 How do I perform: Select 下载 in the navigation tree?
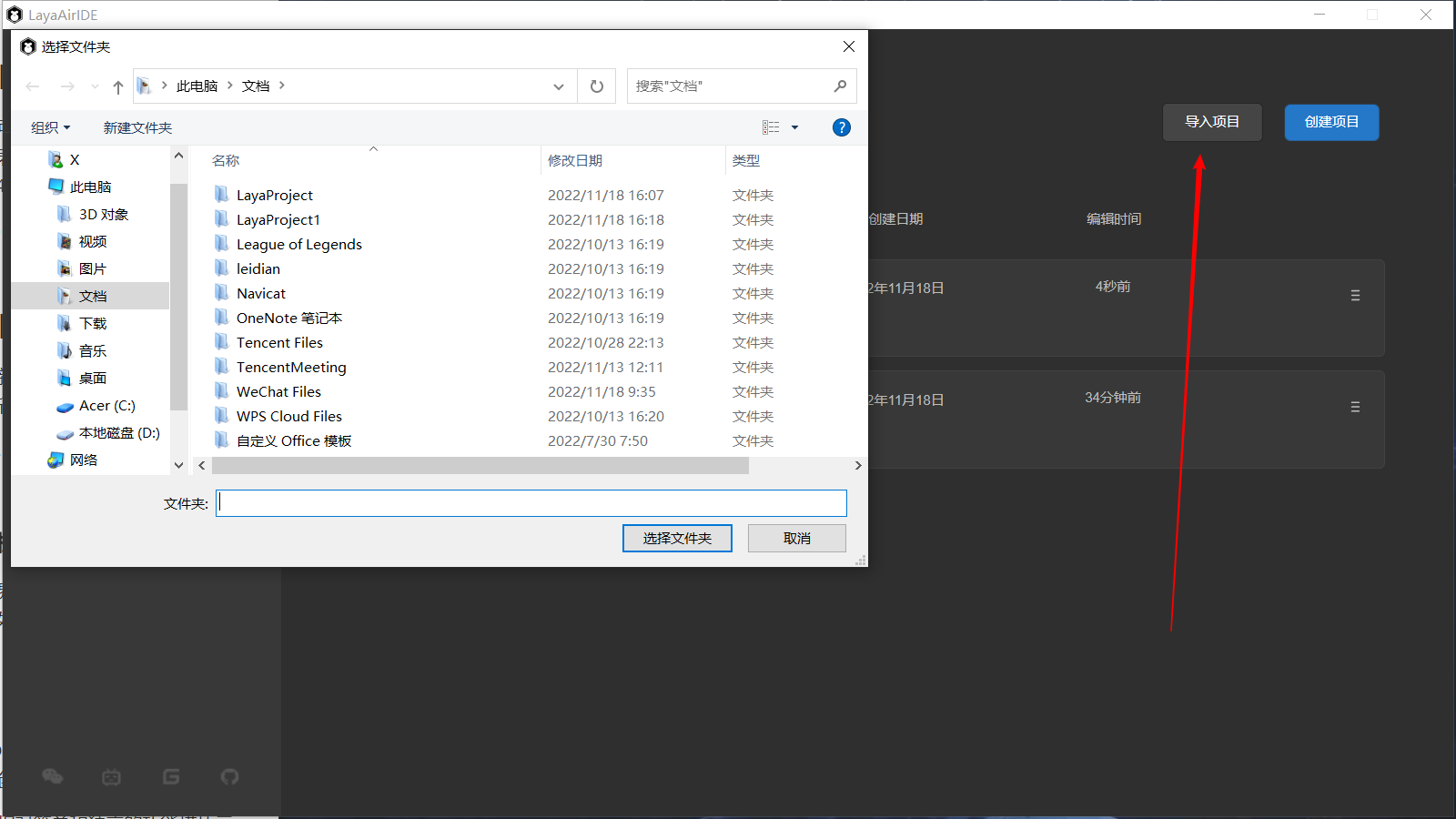coord(93,323)
